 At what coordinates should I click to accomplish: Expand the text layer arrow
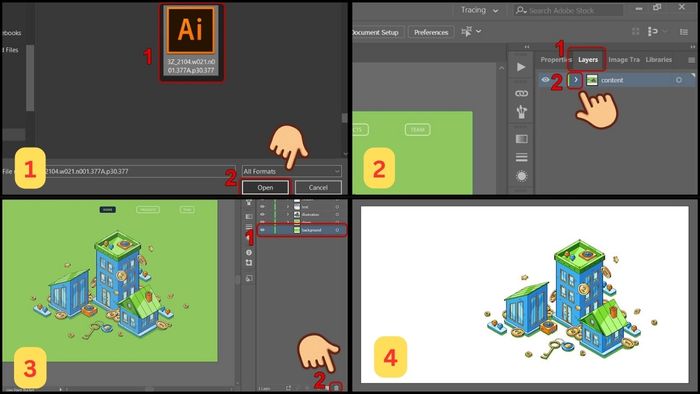(x=288, y=207)
